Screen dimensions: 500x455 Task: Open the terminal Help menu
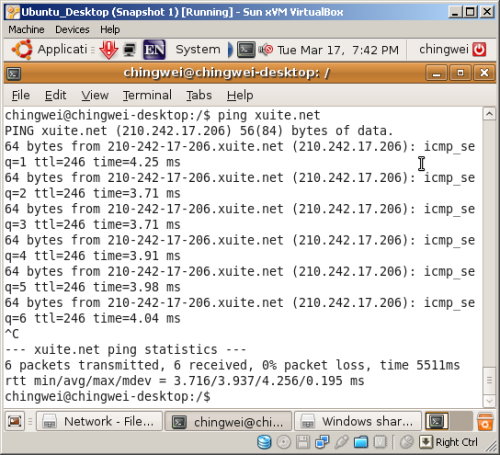point(240,95)
